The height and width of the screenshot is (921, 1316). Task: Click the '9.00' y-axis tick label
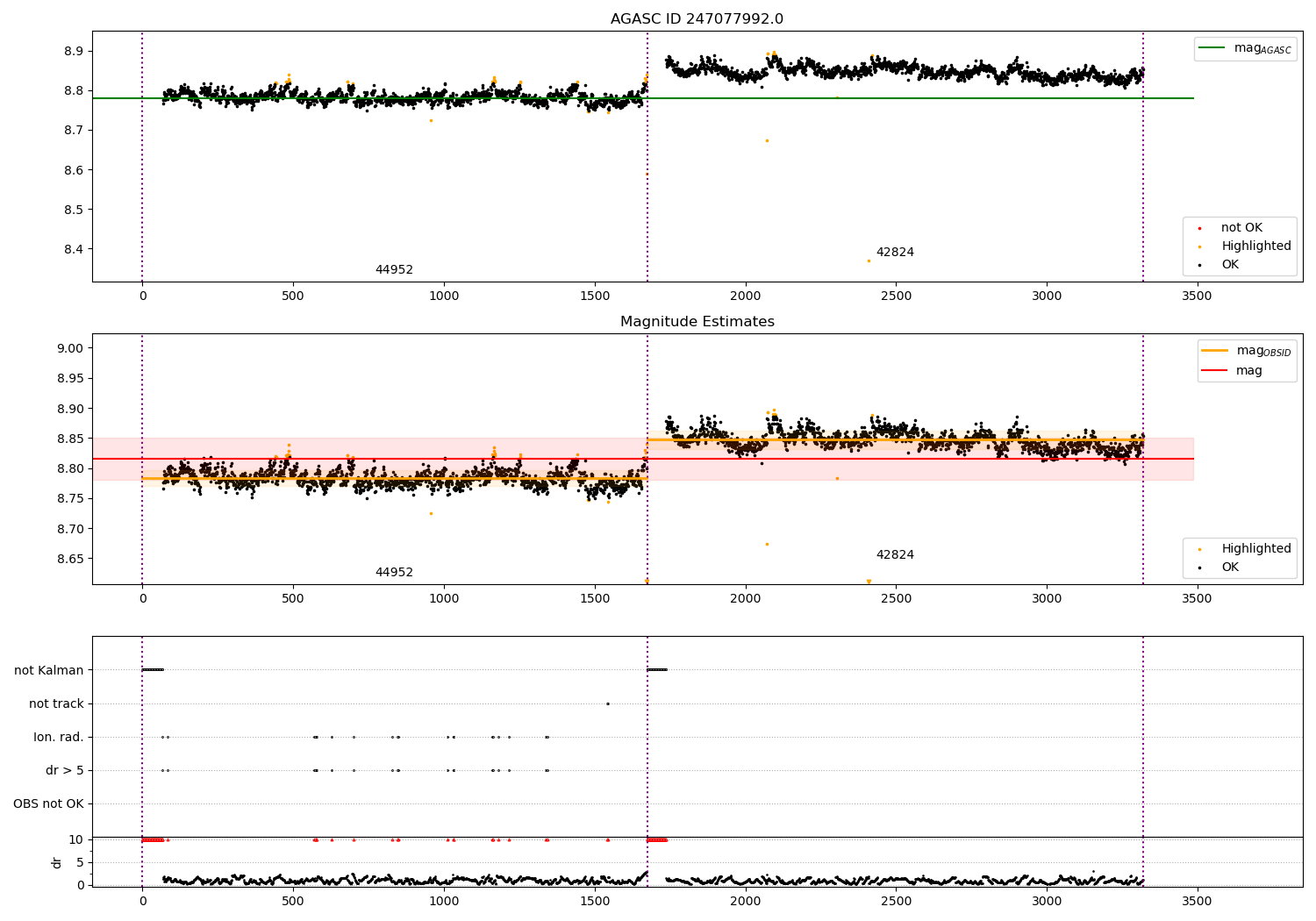click(70, 348)
